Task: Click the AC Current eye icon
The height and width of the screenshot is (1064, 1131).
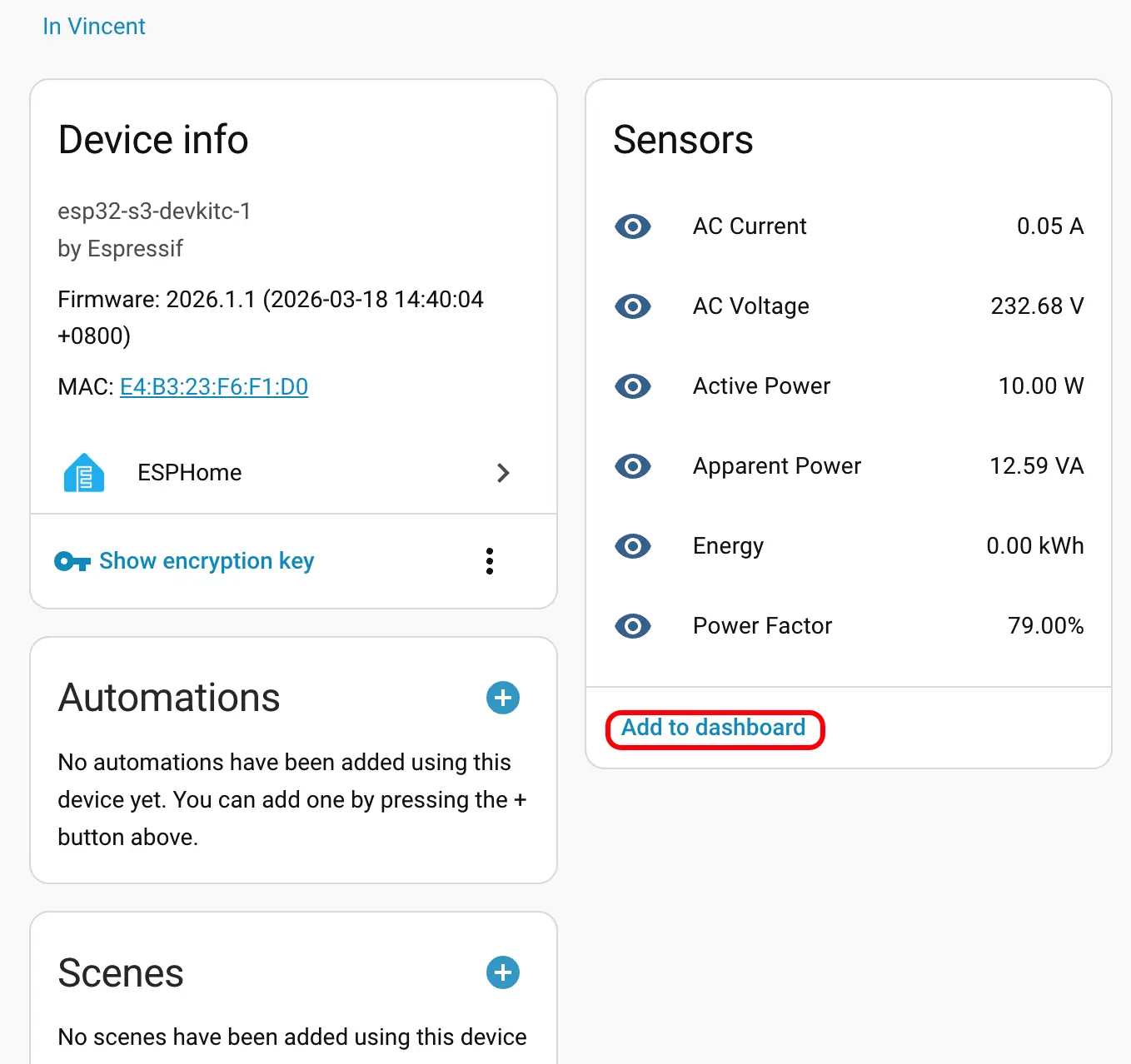Action: tap(632, 226)
